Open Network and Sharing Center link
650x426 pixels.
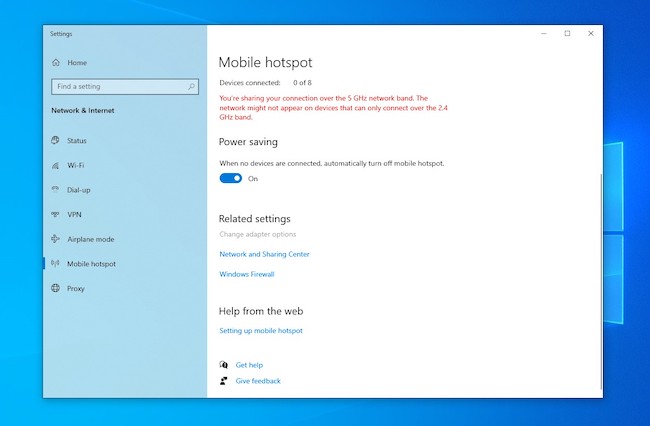coord(264,254)
